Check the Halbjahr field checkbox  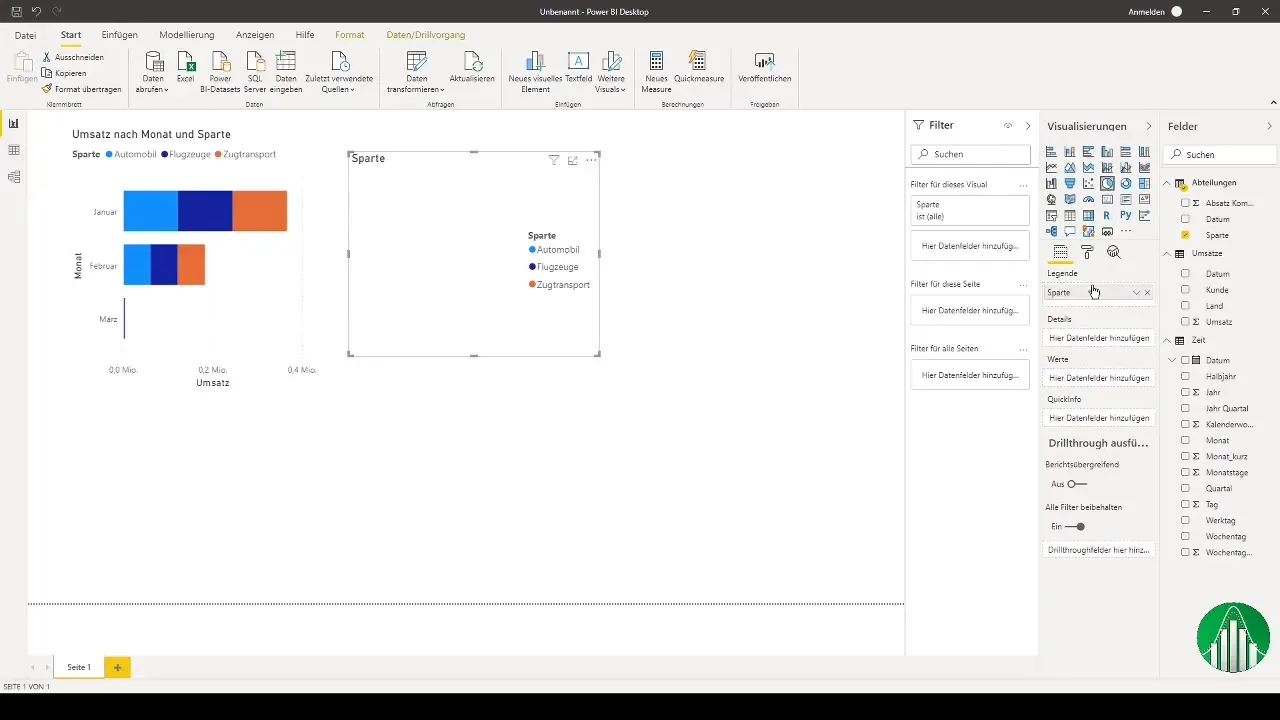(x=1185, y=376)
